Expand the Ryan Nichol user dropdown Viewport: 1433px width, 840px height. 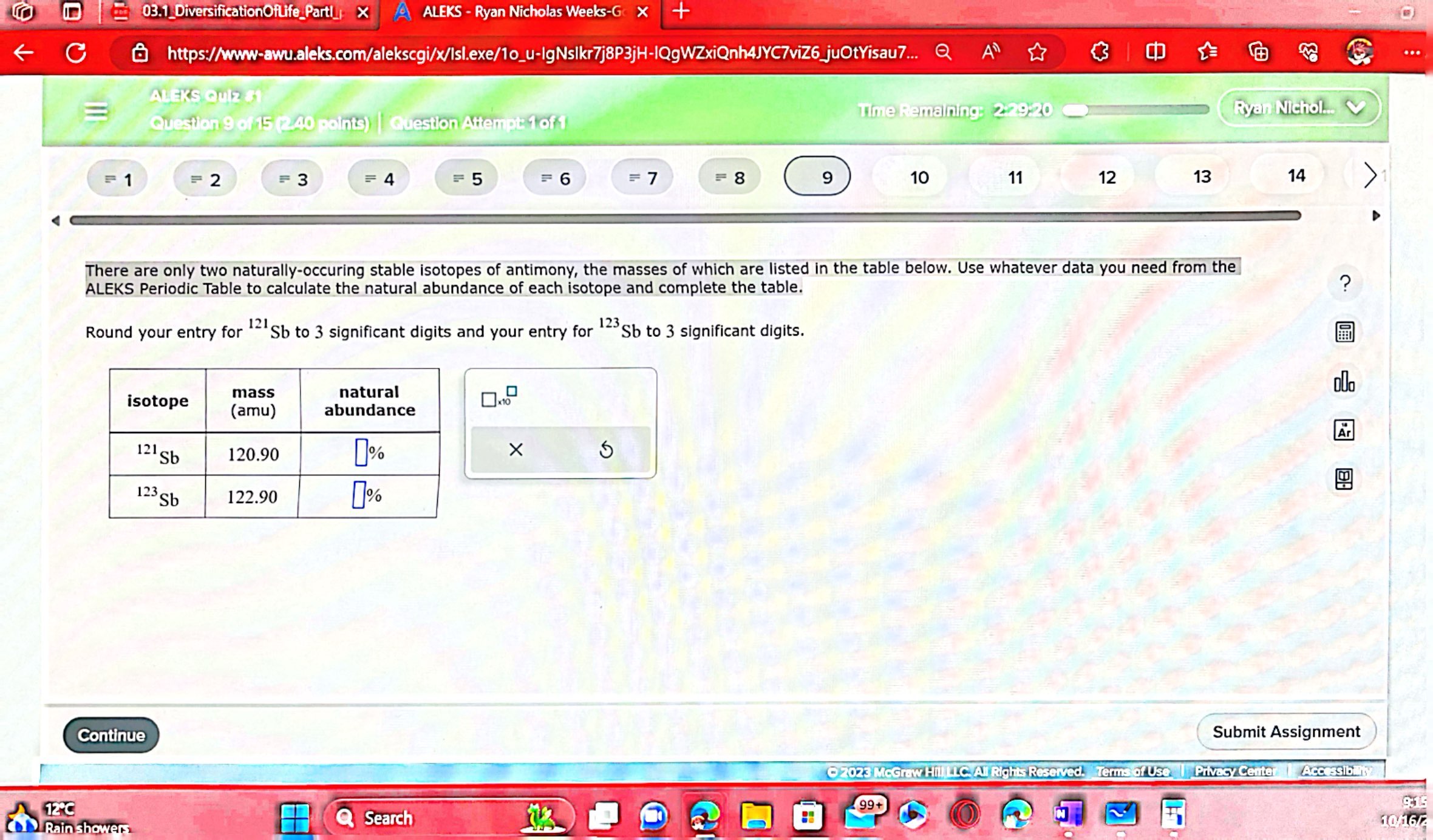point(1299,108)
